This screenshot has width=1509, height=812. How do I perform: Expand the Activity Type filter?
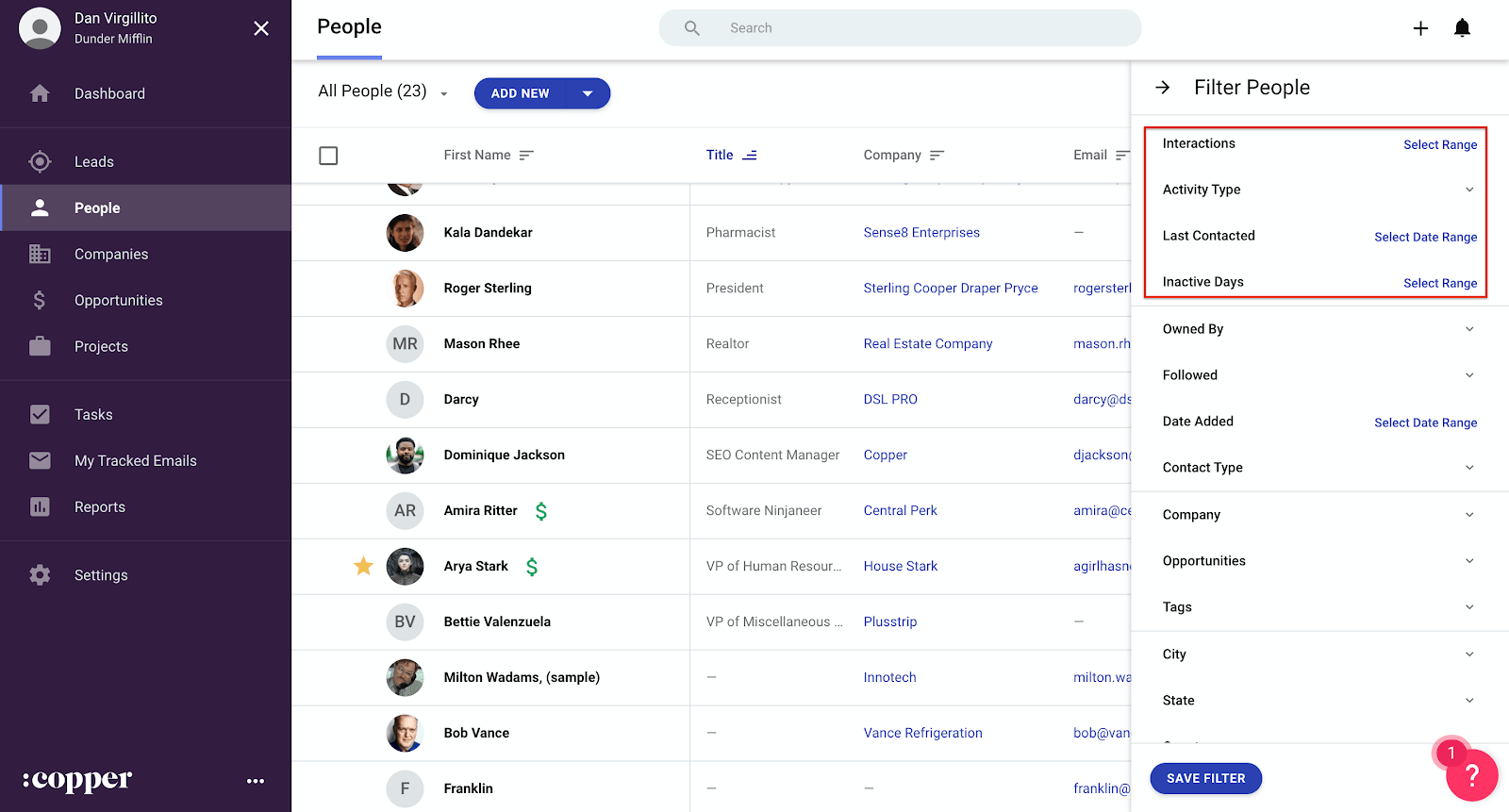tap(1469, 190)
